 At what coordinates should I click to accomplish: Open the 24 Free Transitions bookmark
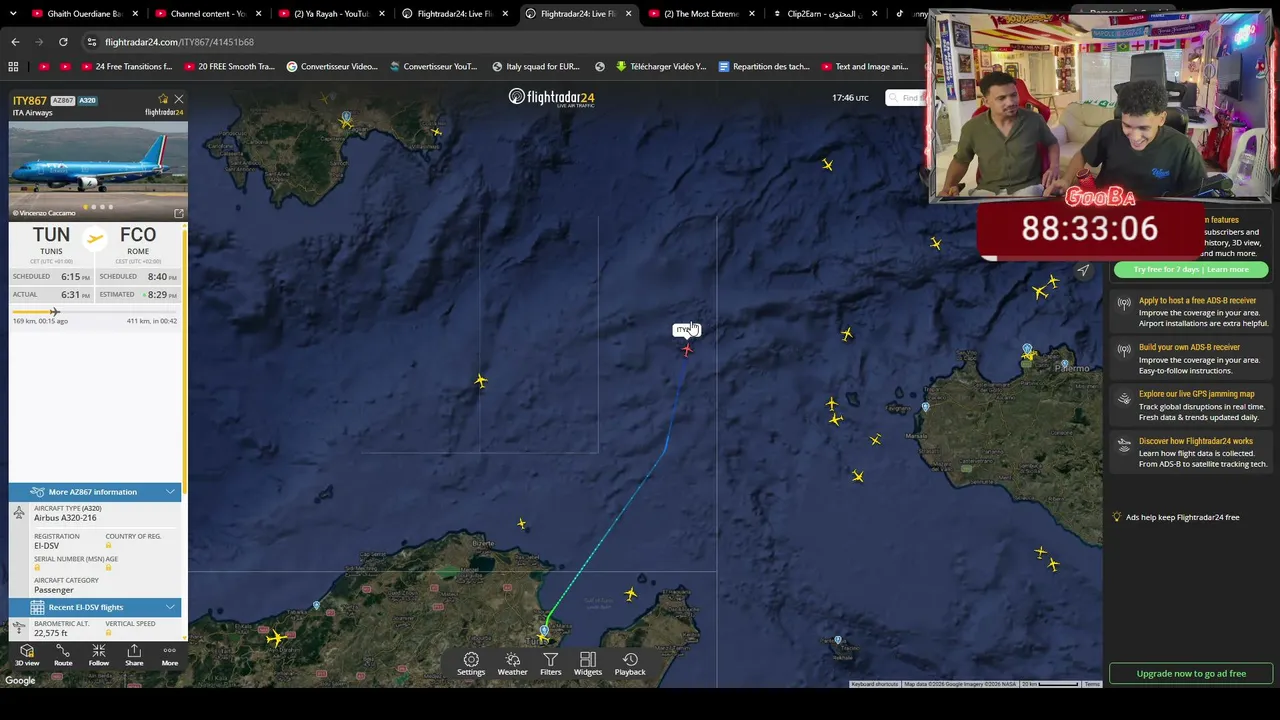[x=126, y=67]
